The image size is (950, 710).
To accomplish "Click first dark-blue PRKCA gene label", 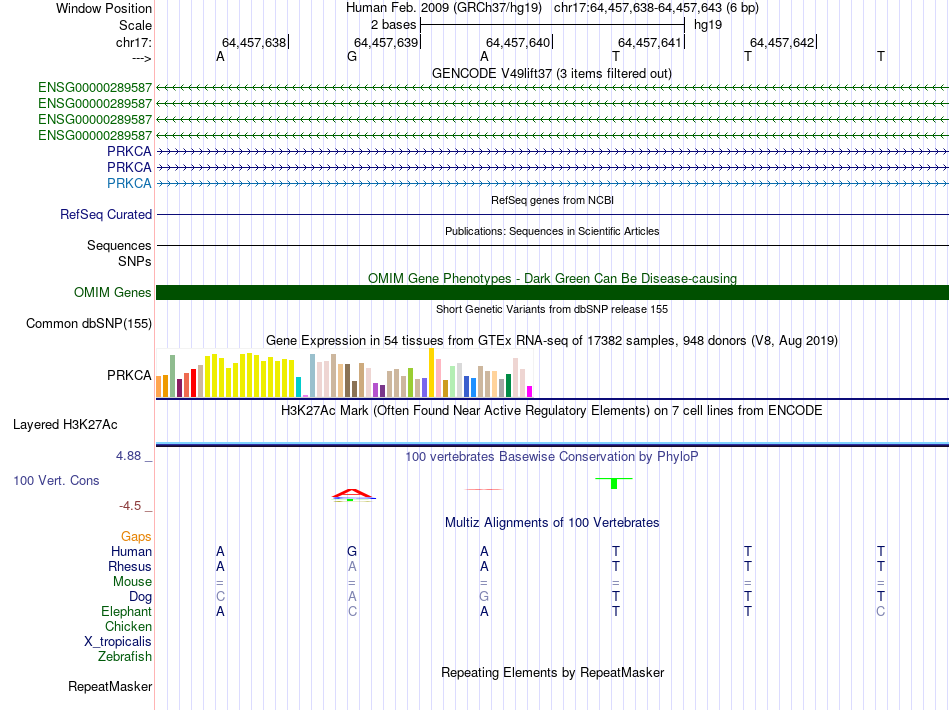I will point(129,151).
